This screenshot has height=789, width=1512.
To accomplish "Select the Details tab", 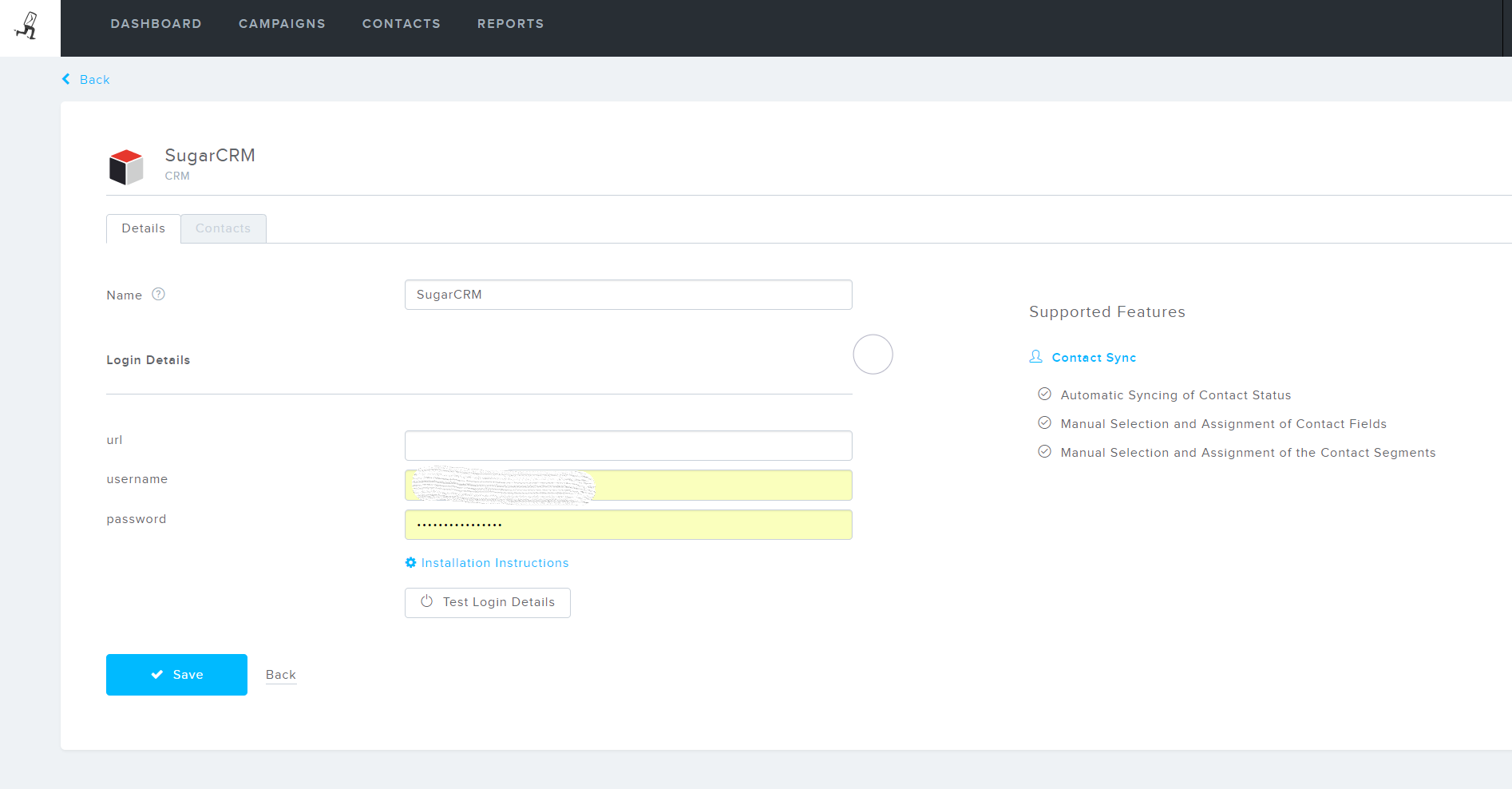I will [x=144, y=228].
